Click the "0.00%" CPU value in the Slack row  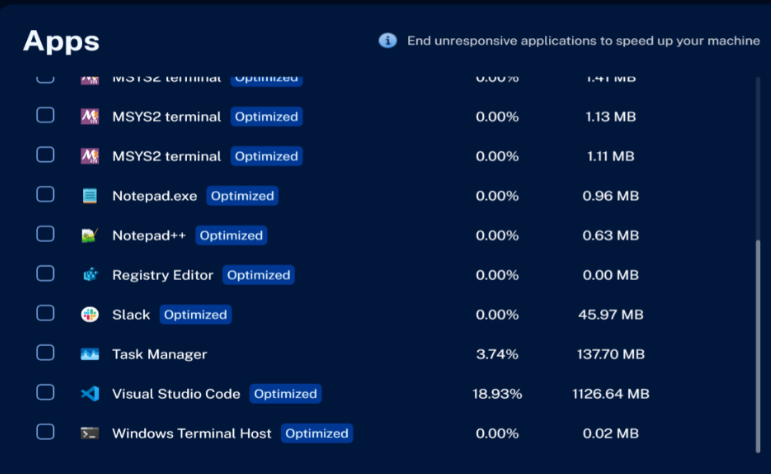pyautogui.click(x=497, y=314)
